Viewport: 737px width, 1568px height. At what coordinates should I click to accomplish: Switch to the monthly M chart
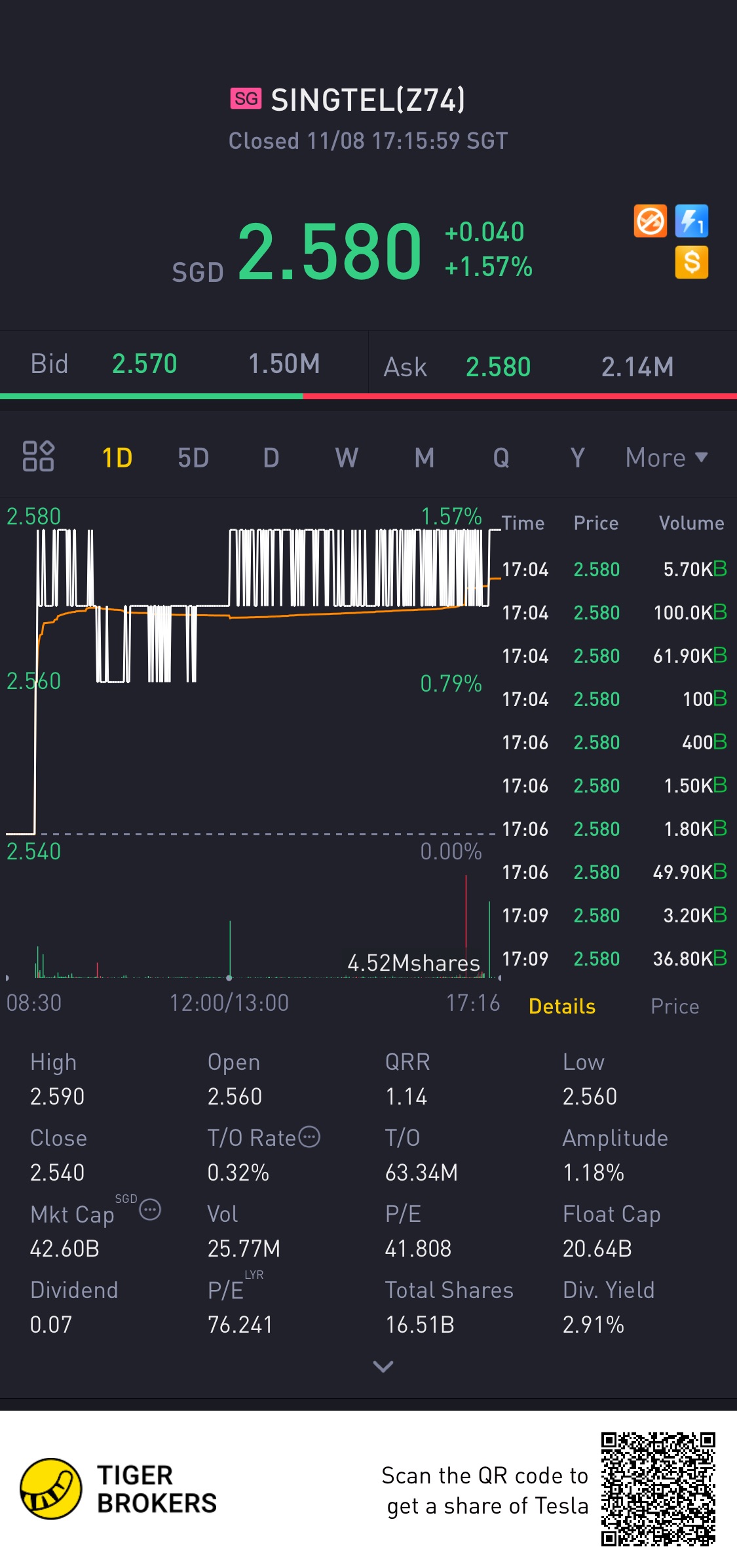point(425,458)
